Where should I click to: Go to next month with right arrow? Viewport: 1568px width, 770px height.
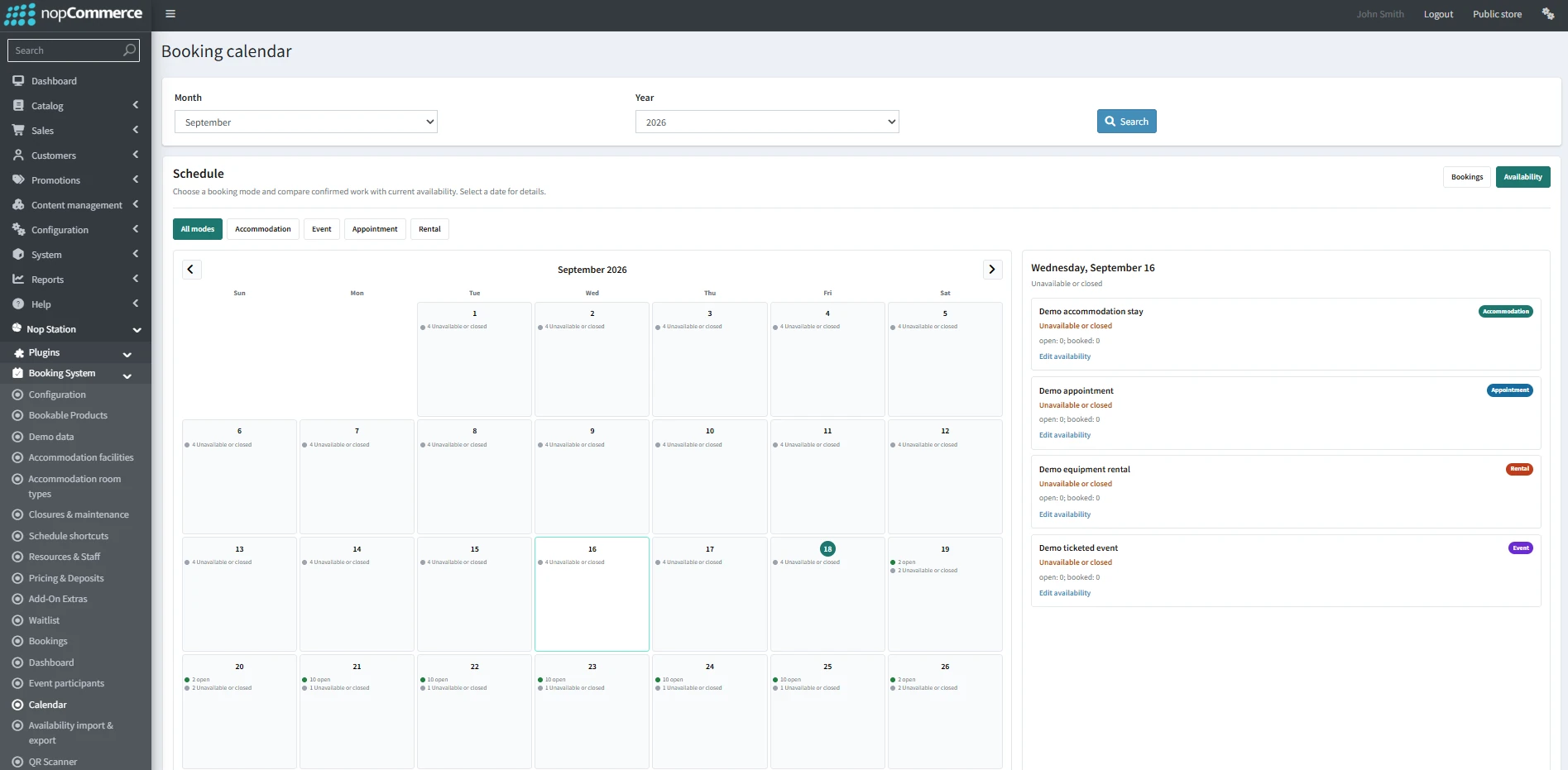[992, 270]
